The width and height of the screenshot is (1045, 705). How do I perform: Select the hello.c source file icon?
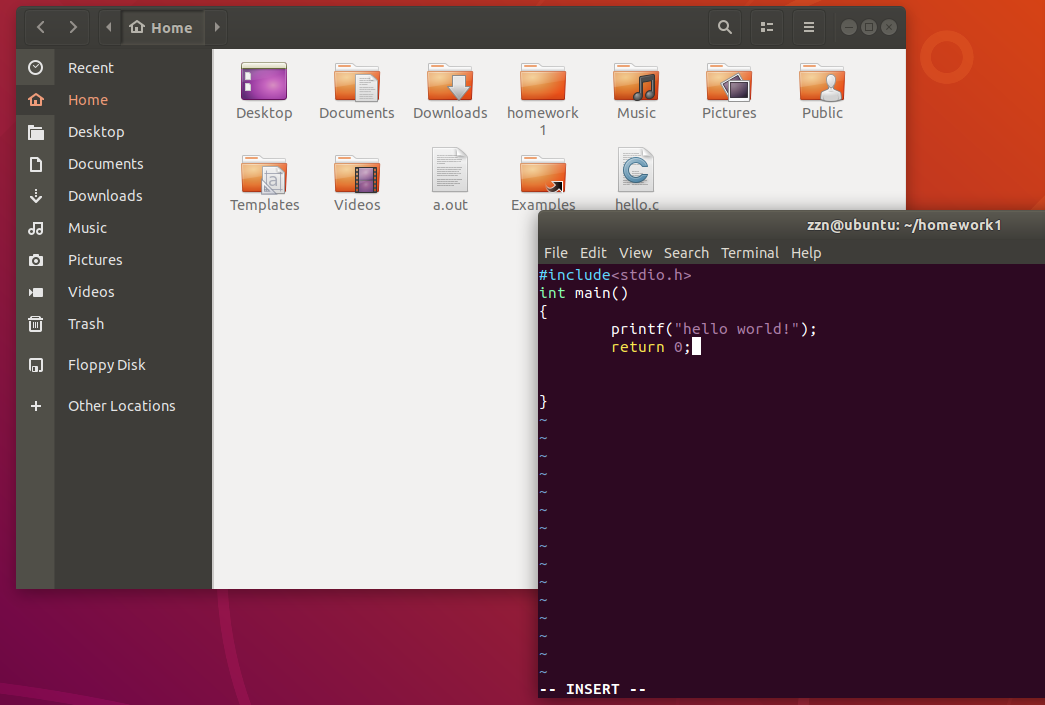pyautogui.click(x=636, y=171)
